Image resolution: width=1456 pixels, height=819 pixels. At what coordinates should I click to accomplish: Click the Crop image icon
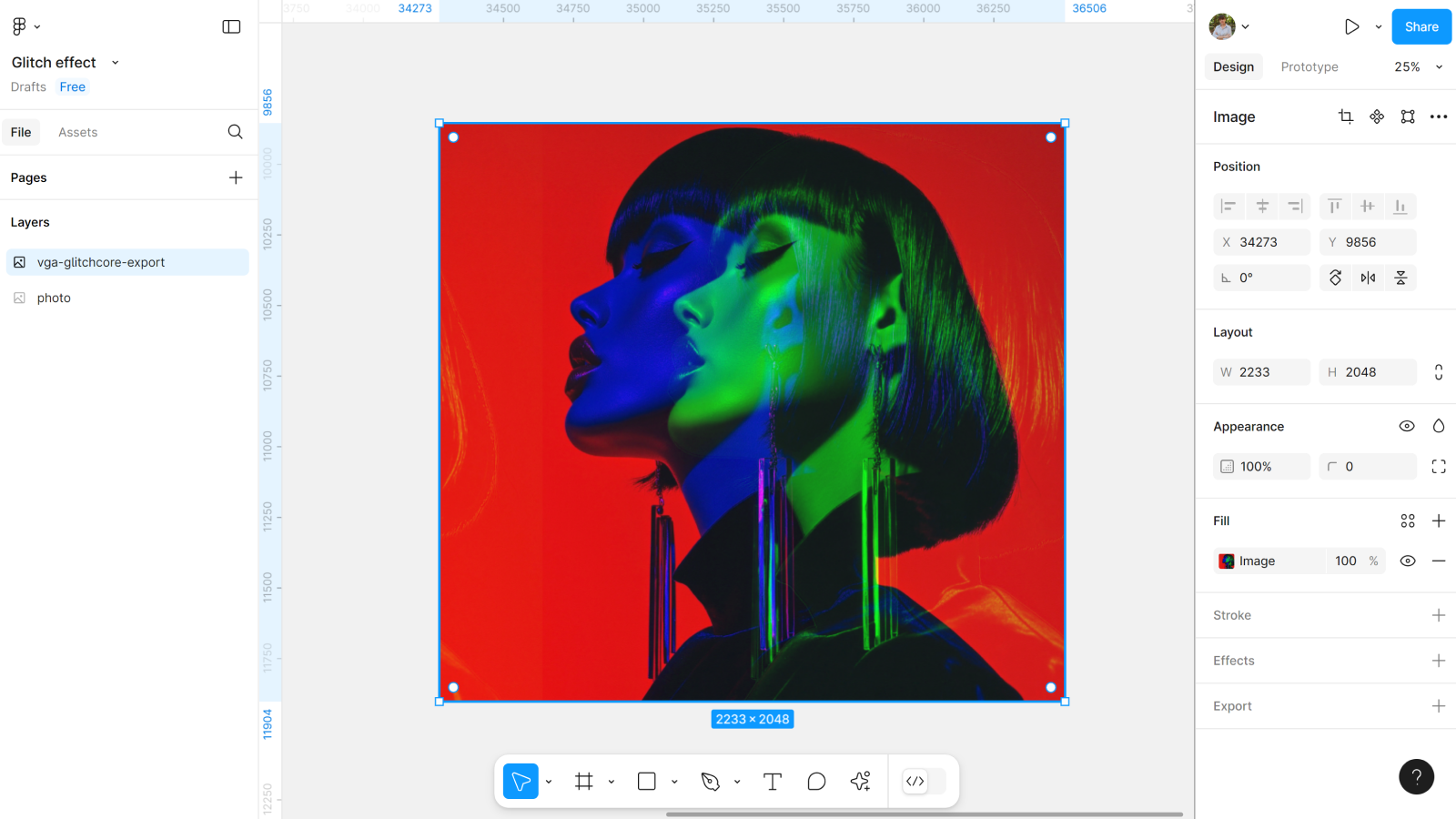pyautogui.click(x=1346, y=116)
